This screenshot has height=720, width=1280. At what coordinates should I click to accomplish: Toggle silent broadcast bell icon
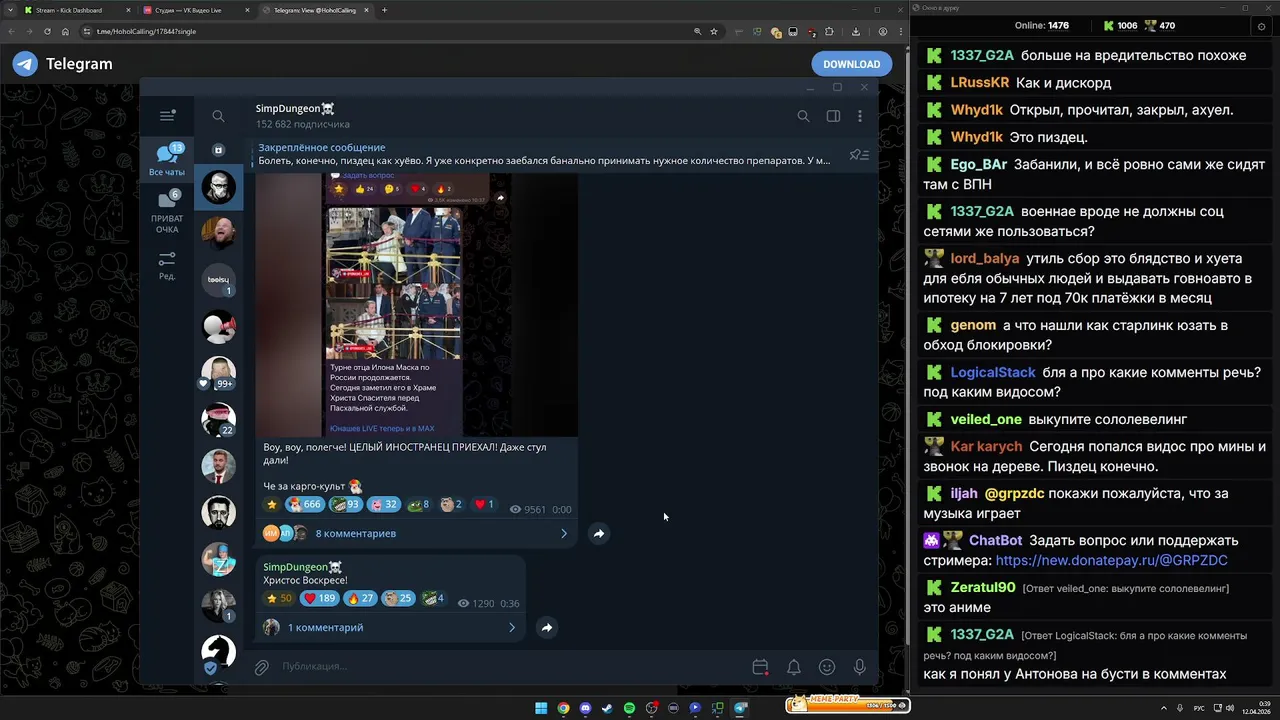point(793,667)
